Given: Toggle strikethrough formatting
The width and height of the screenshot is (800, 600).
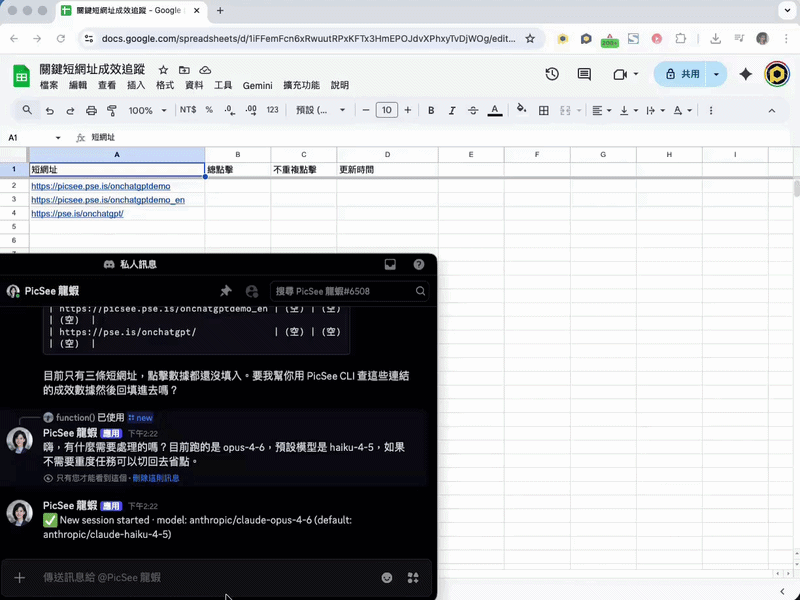Looking at the screenshot, I should tap(473, 110).
